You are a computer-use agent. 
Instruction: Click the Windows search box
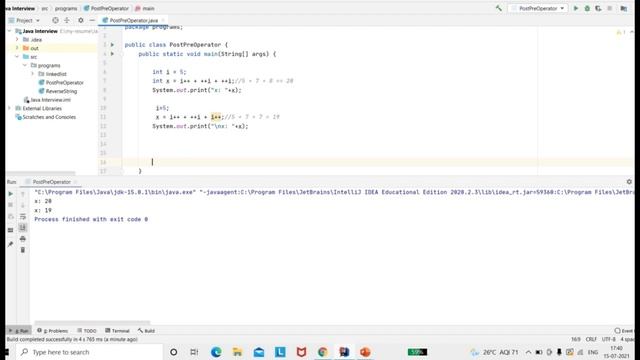(x=90, y=352)
